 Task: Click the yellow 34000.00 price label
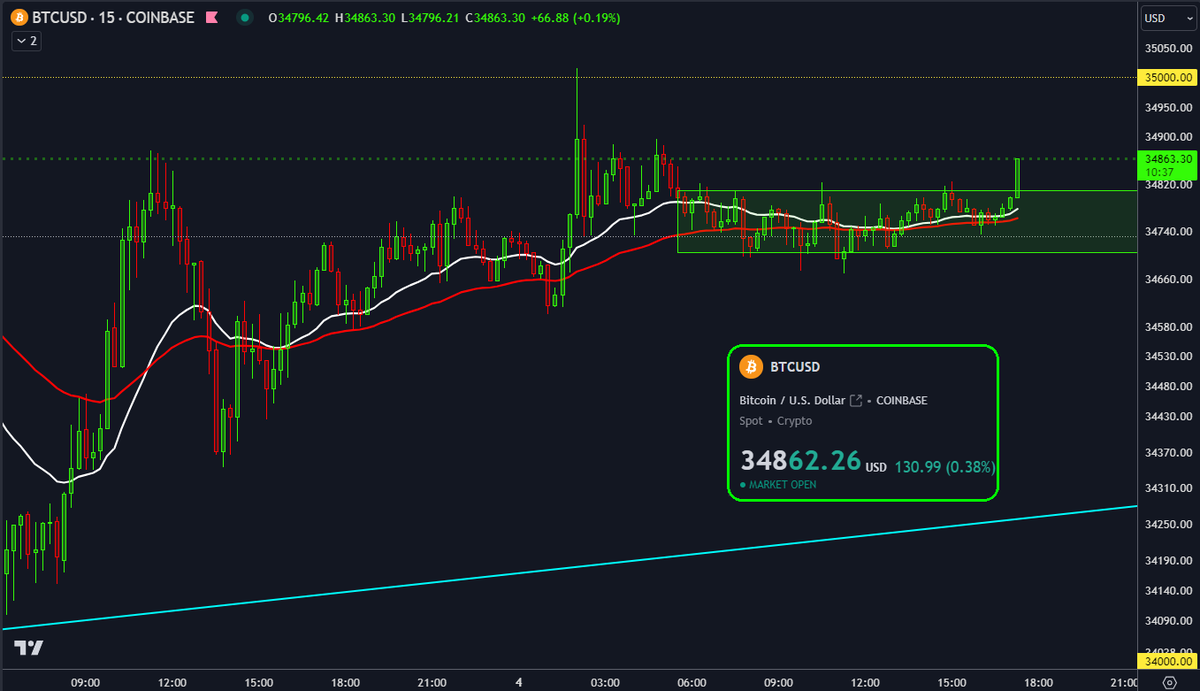(1167, 661)
